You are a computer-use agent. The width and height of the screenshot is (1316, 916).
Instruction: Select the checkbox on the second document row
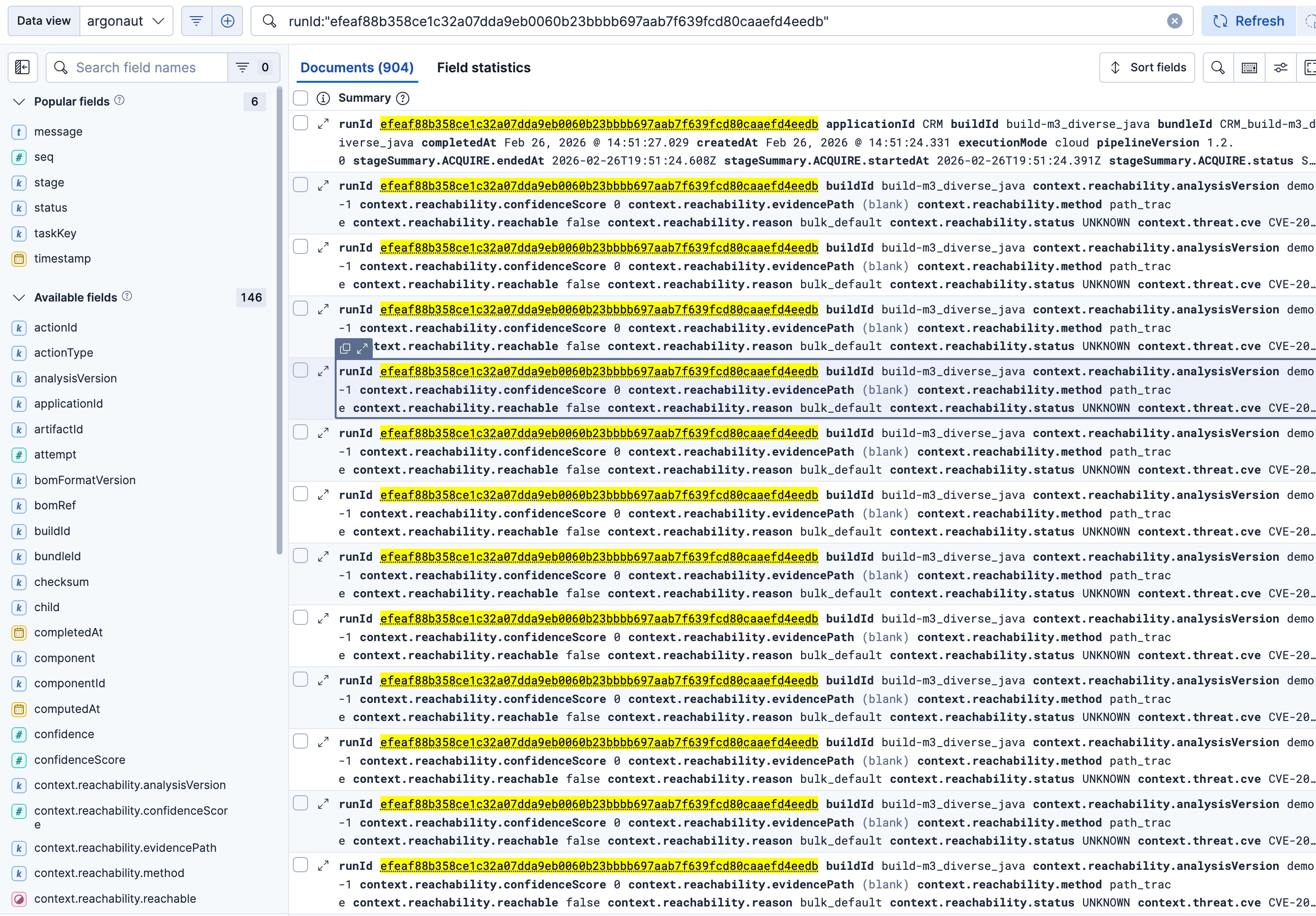tap(300, 185)
